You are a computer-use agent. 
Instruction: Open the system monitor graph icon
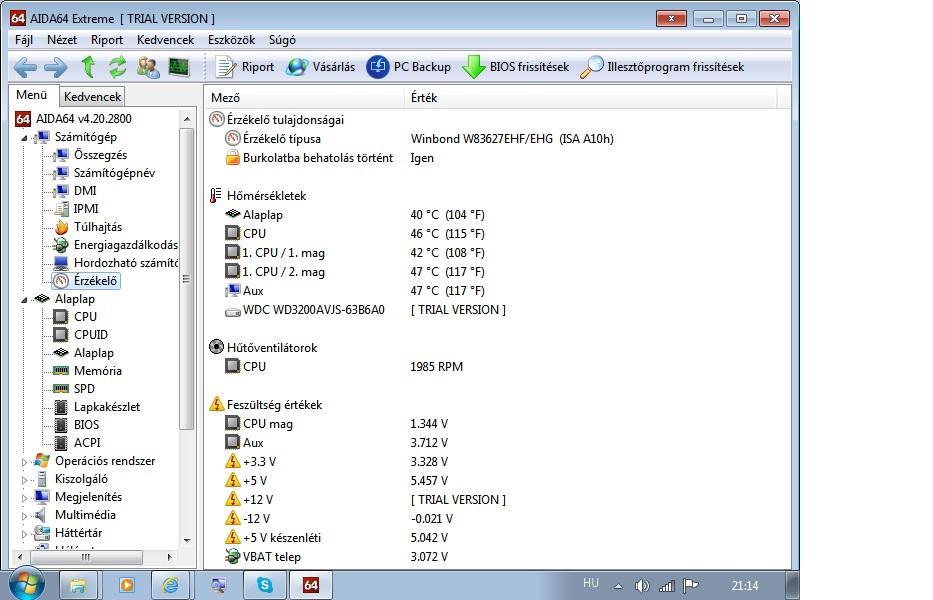pos(179,67)
